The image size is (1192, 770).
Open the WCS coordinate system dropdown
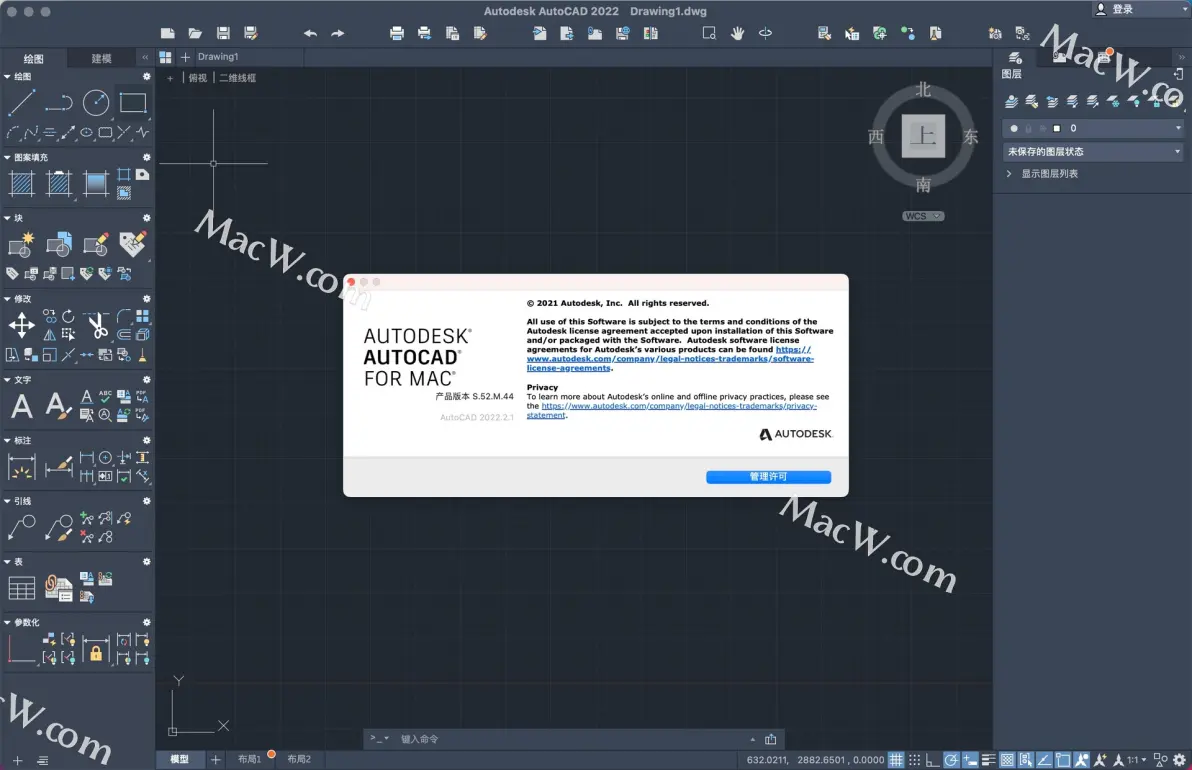[x=923, y=216]
